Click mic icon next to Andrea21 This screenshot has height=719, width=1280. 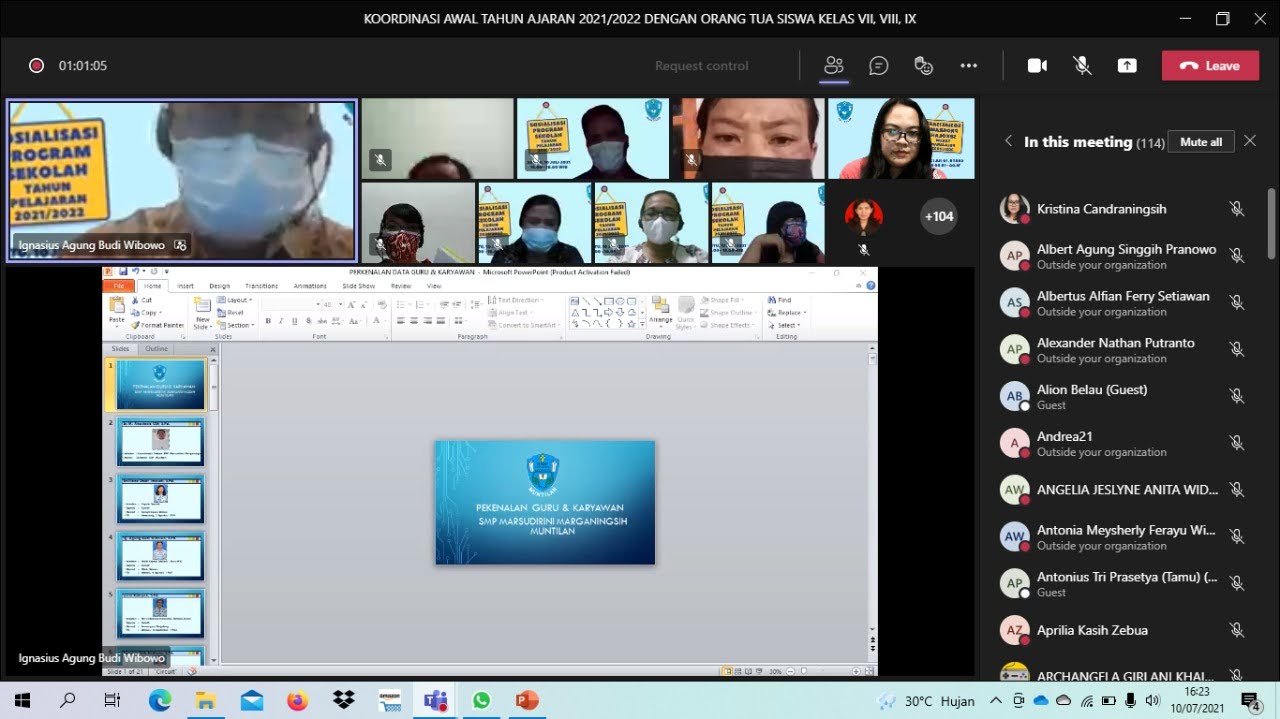pyautogui.click(x=1237, y=443)
